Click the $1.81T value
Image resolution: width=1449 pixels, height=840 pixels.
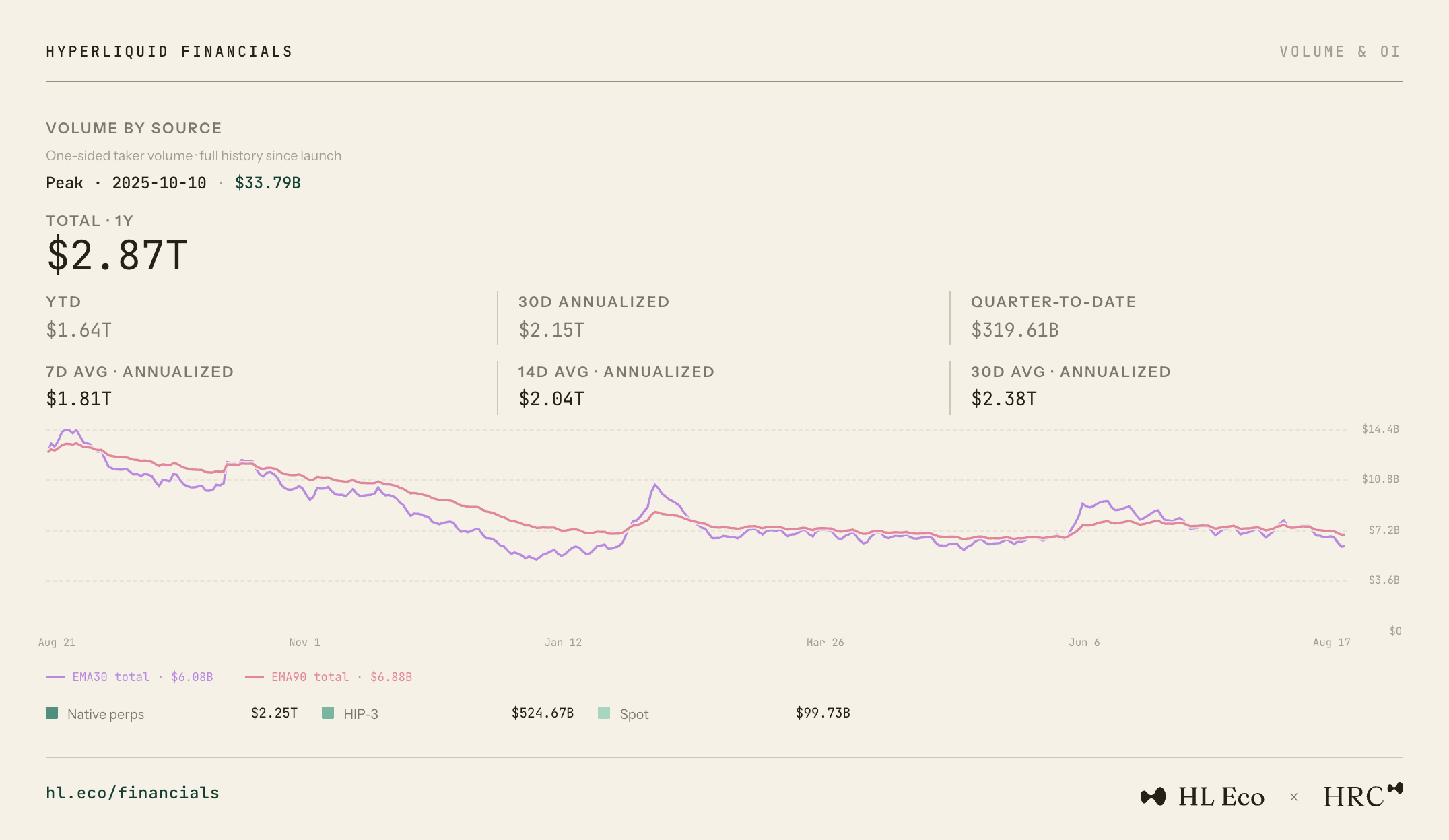(79, 399)
